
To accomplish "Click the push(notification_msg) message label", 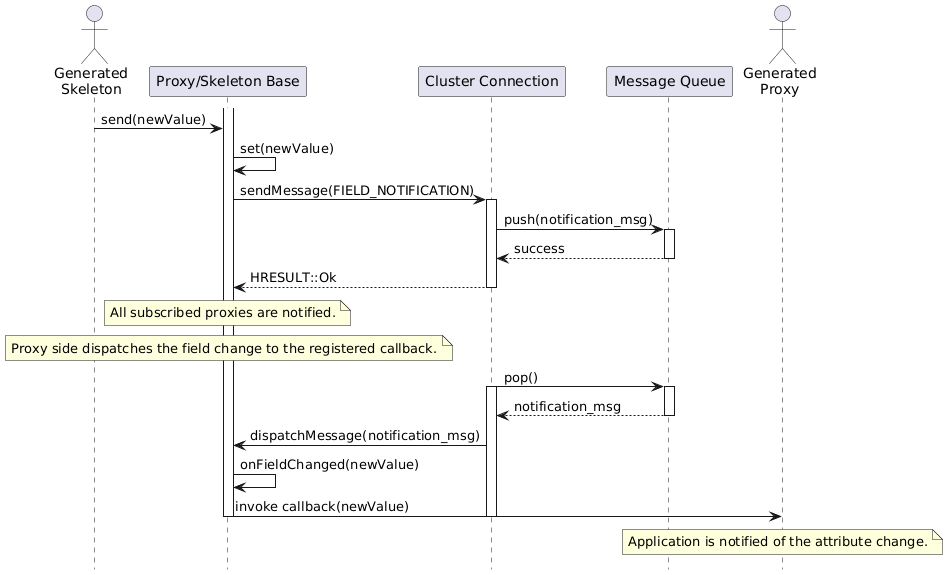I will pyautogui.click(x=578, y=220).
